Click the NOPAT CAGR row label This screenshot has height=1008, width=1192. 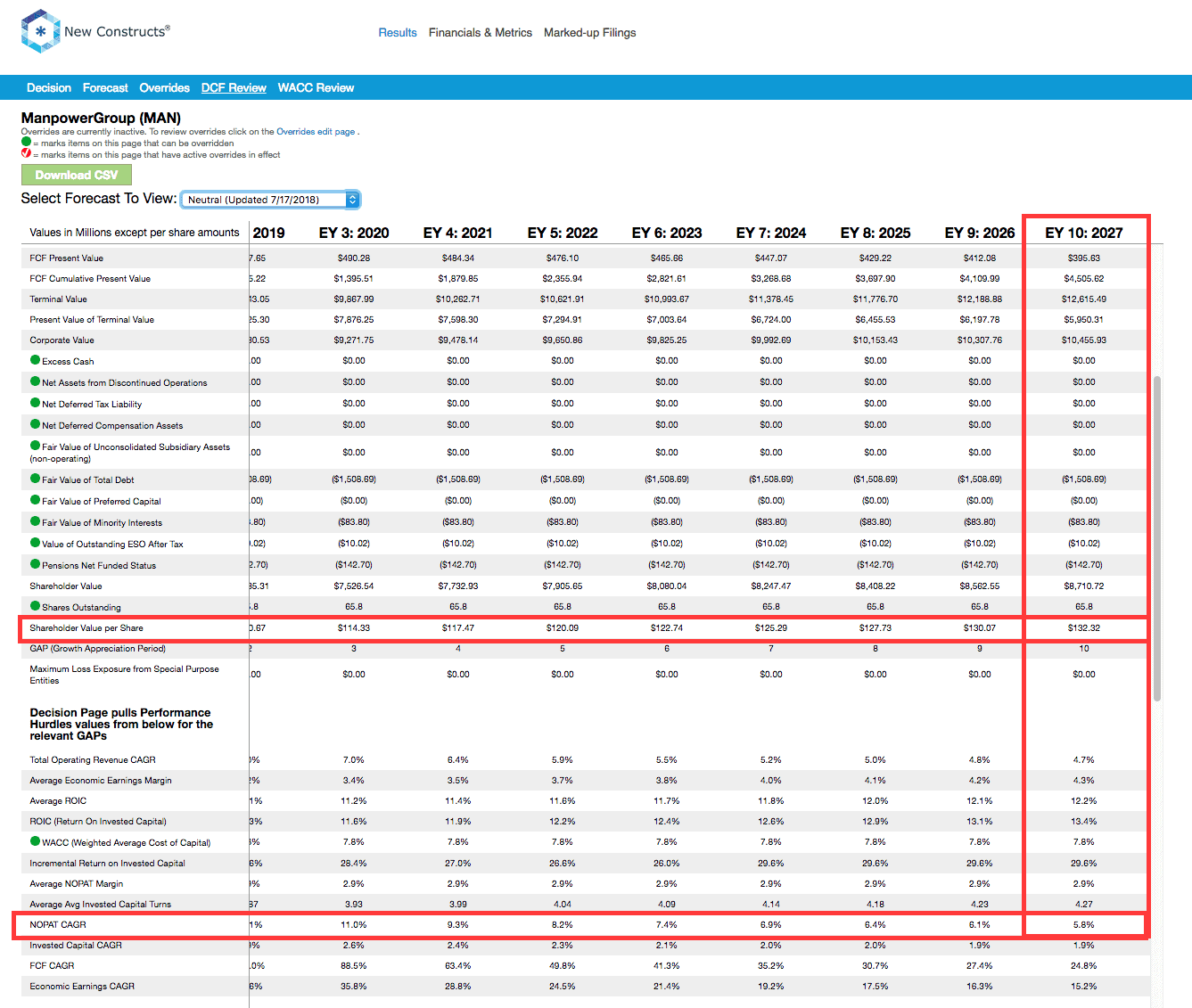(x=58, y=924)
